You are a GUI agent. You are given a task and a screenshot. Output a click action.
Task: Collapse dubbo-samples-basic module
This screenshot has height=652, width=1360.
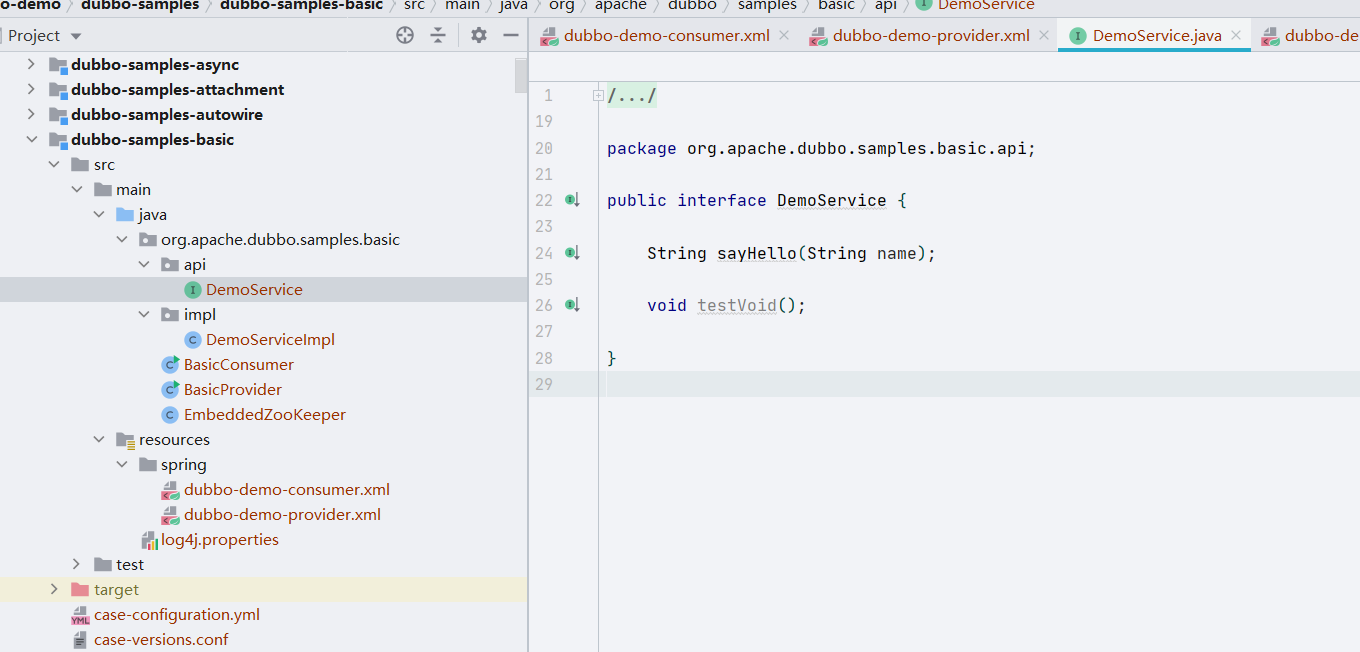coord(31,139)
